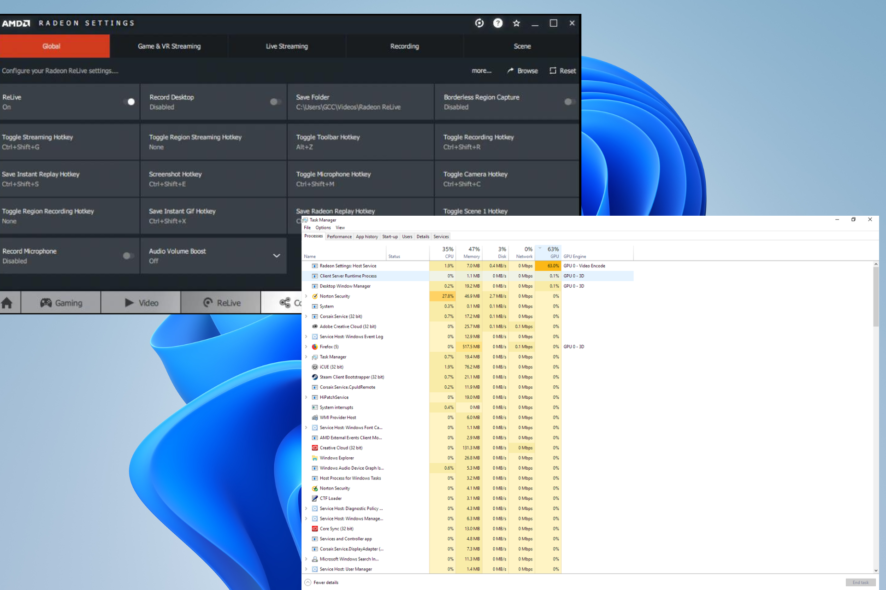Select the Client Server Runtime Process row
This screenshot has width=886, height=590.
click(x=468, y=276)
